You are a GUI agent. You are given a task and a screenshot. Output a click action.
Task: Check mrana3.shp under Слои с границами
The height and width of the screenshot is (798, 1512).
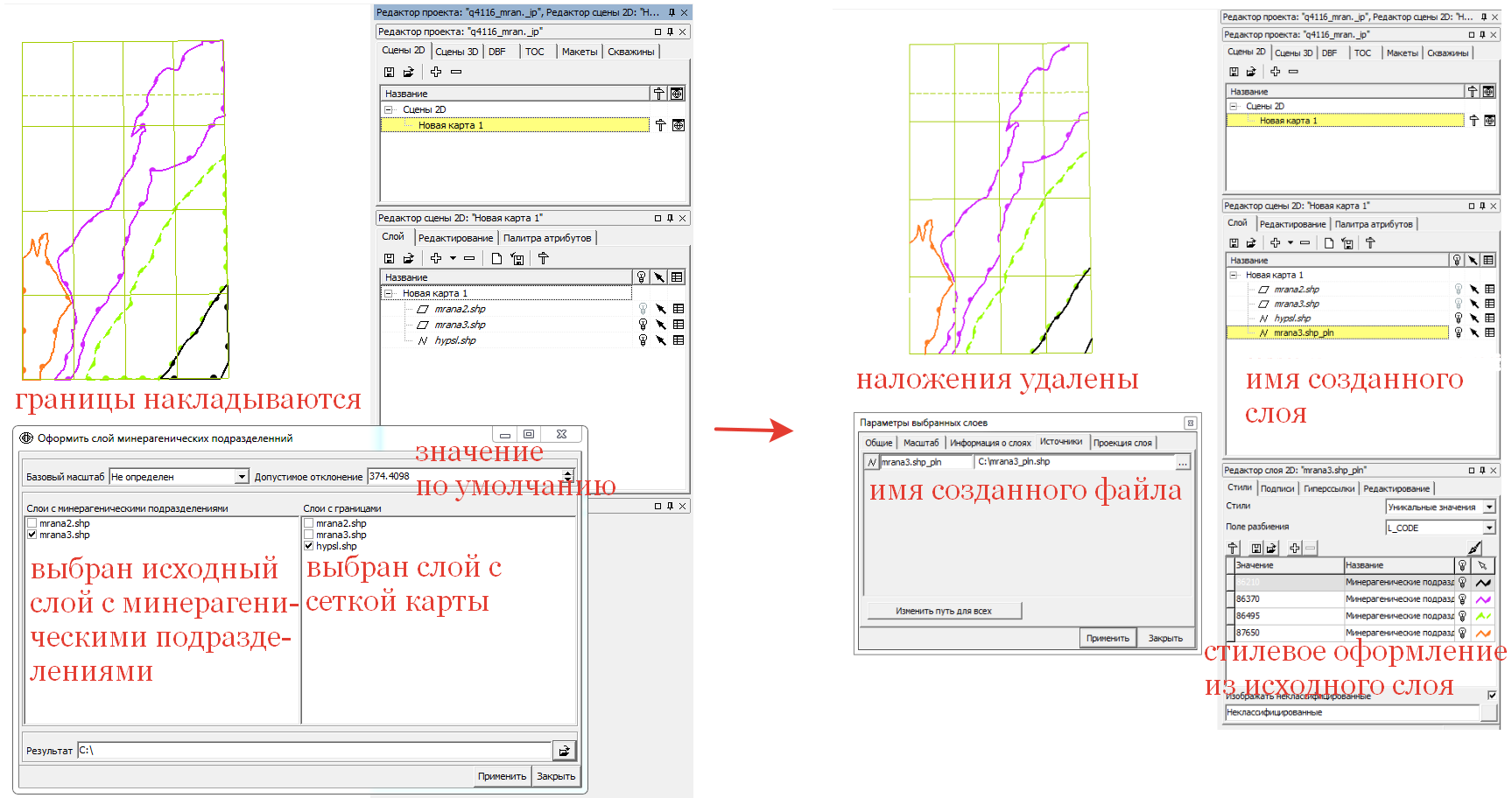[309, 535]
